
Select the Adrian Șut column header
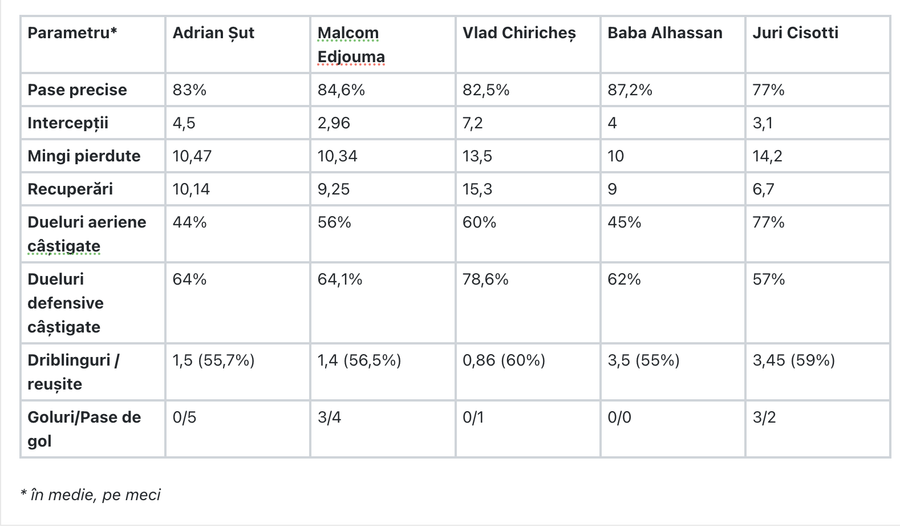pos(238,44)
